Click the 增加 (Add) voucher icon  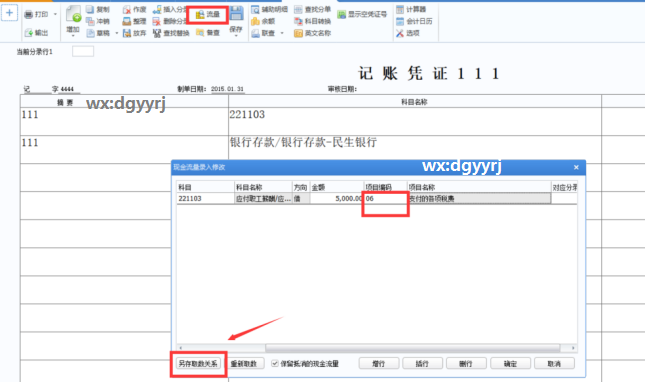point(74,14)
